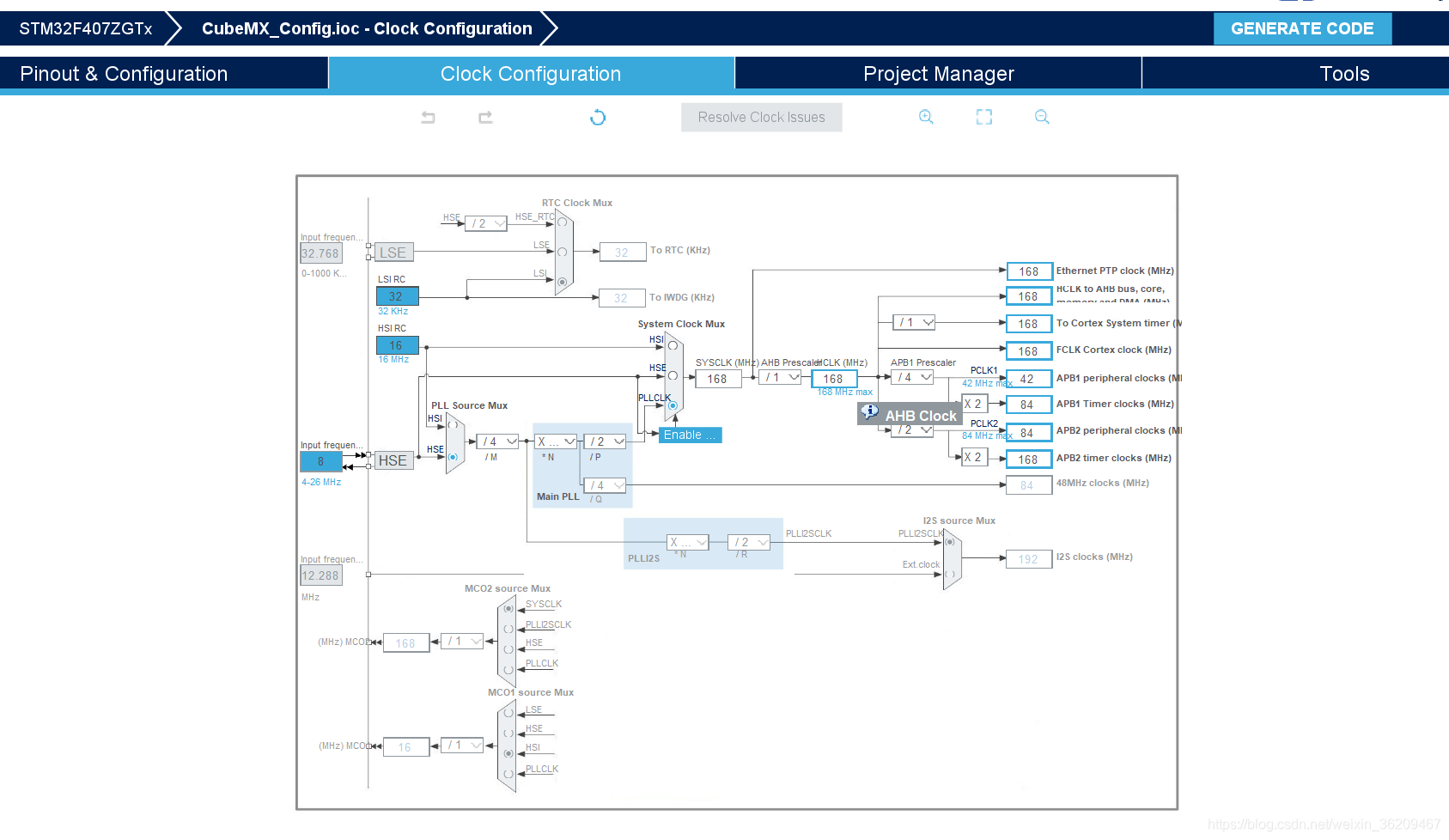
Task: Open the PLLI2S *N multiplier dropdown
Action: click(688, 542)
